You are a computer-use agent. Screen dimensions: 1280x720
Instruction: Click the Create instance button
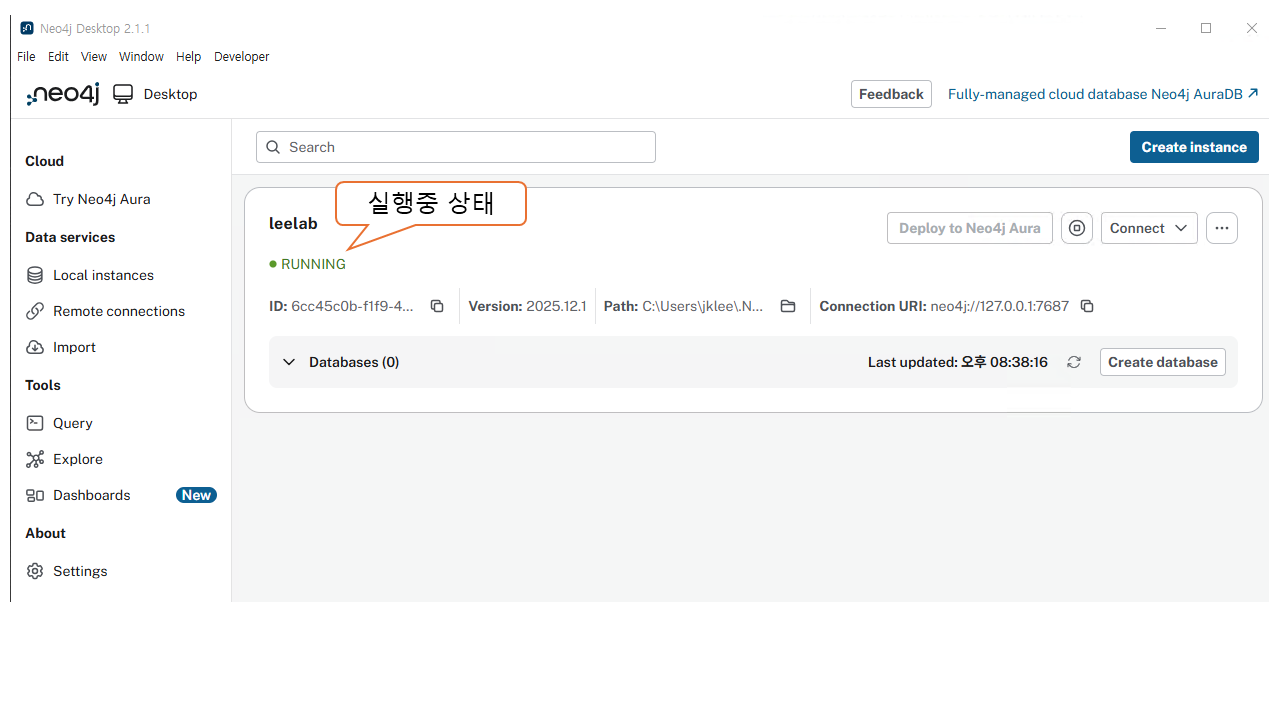pos(1193,147)
